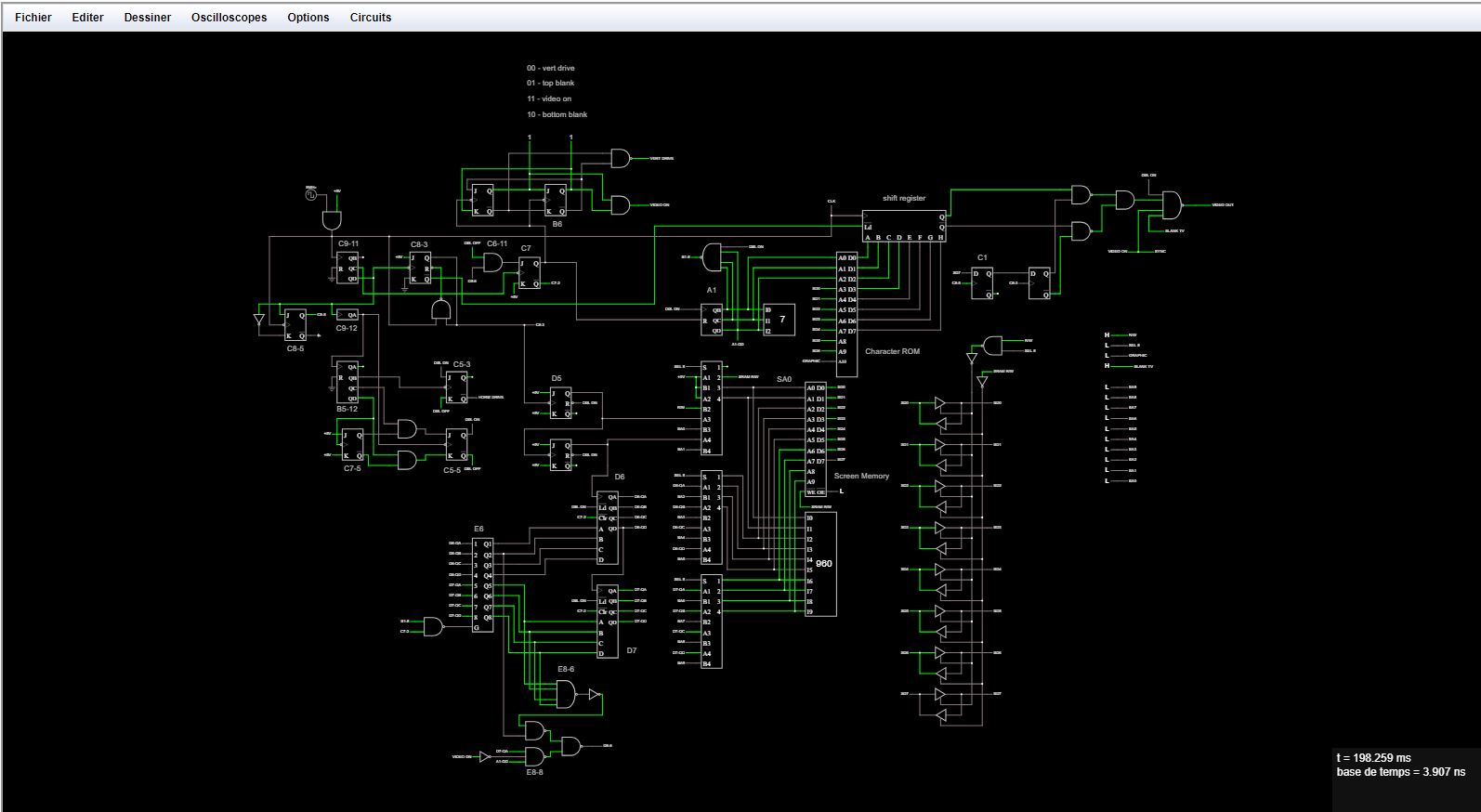This screenshot has height=812, width=1481.
Task: Open the Oscilloscopes menu
Action: [x=229, y=18]
